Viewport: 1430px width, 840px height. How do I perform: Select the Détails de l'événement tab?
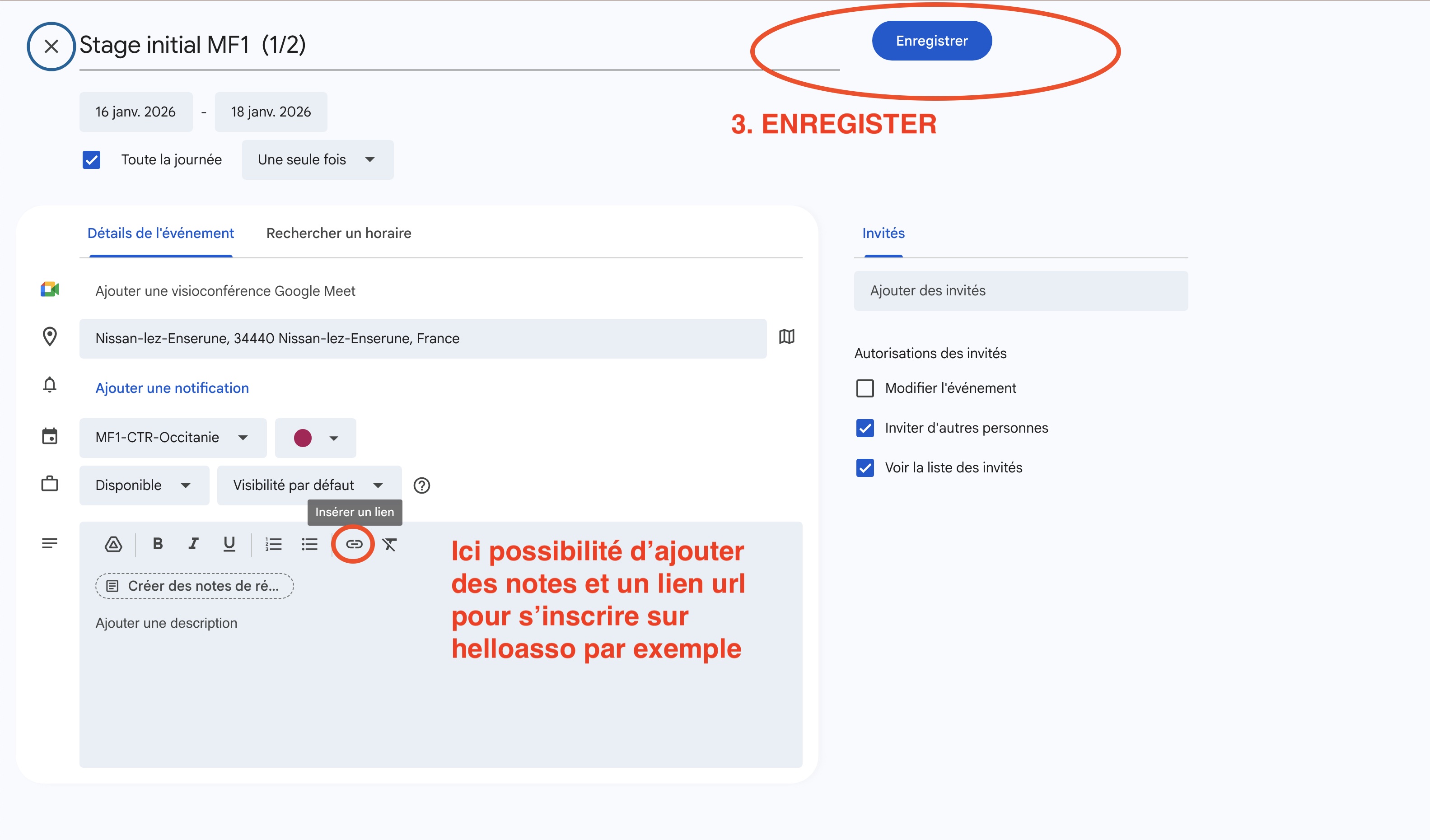tap(161, 233)
